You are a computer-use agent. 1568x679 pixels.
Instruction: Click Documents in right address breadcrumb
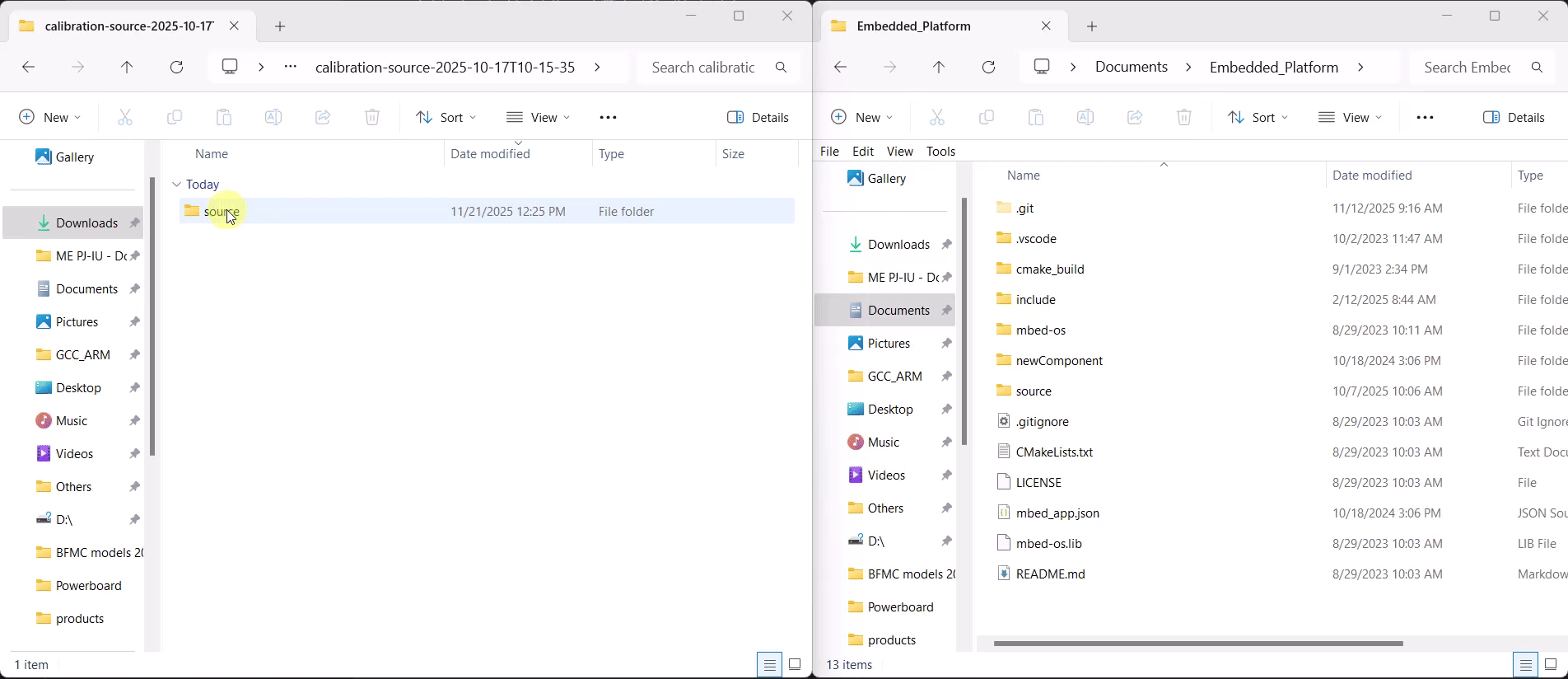coord(1131,67)
